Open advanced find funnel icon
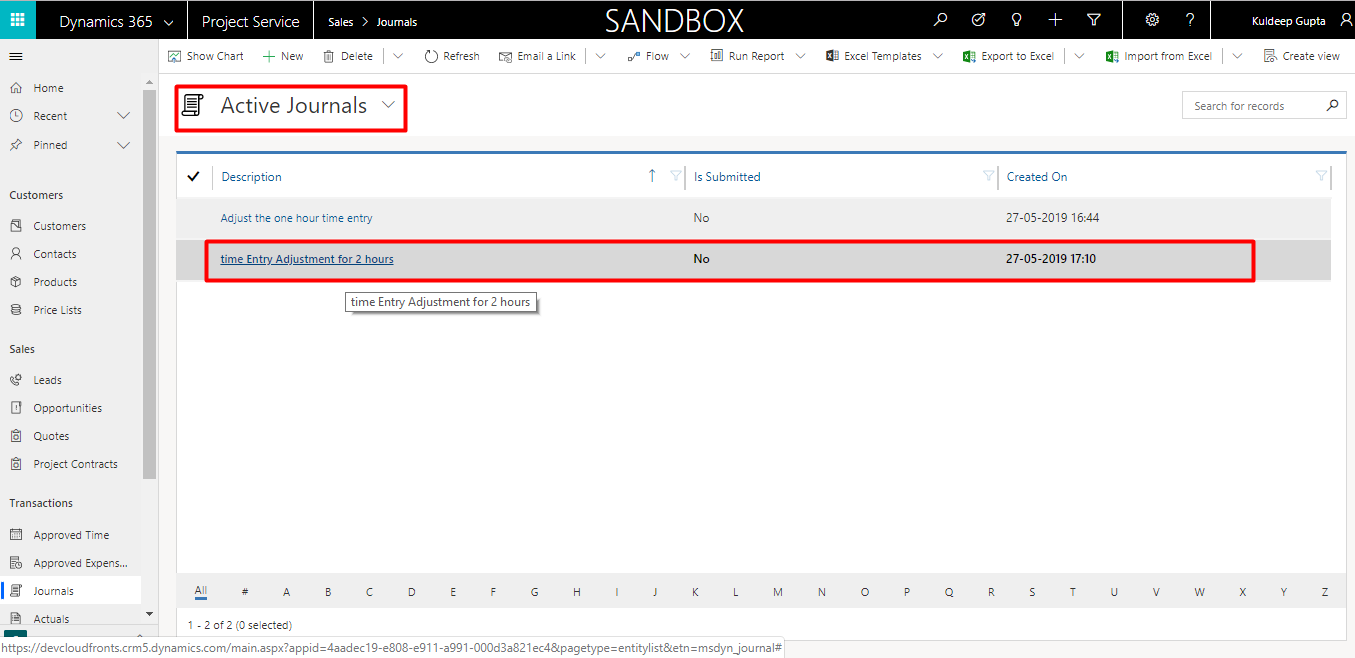 (1093, 20)
